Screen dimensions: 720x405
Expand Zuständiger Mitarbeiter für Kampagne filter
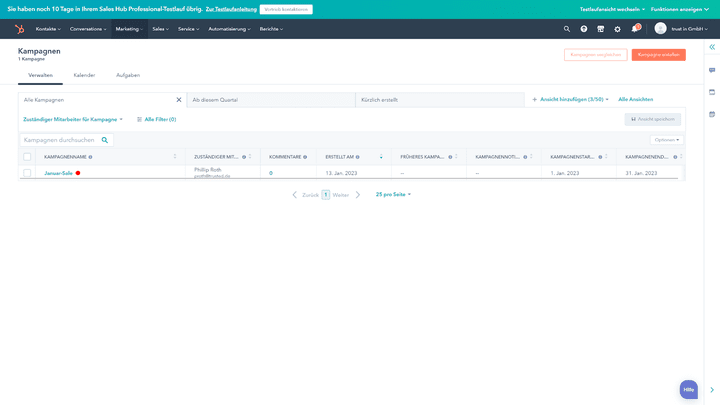(73, 119)
